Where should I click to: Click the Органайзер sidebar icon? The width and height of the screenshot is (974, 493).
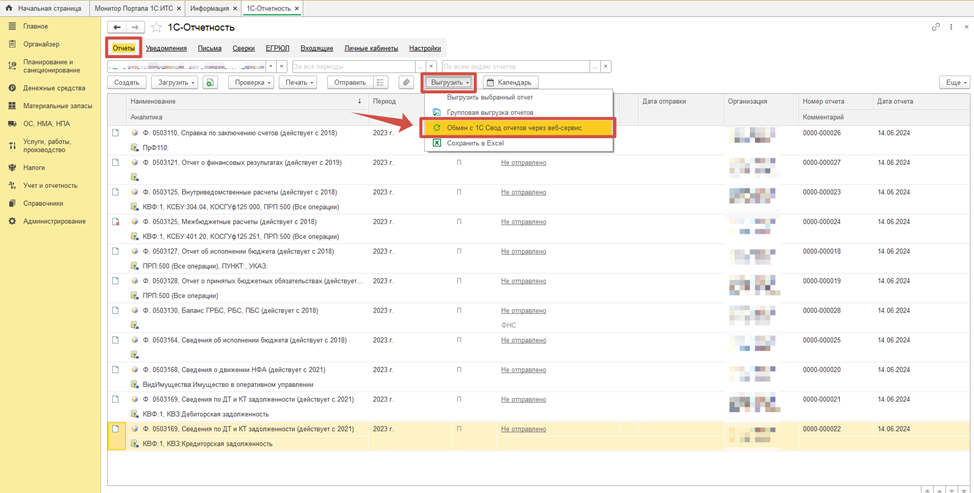12,44
